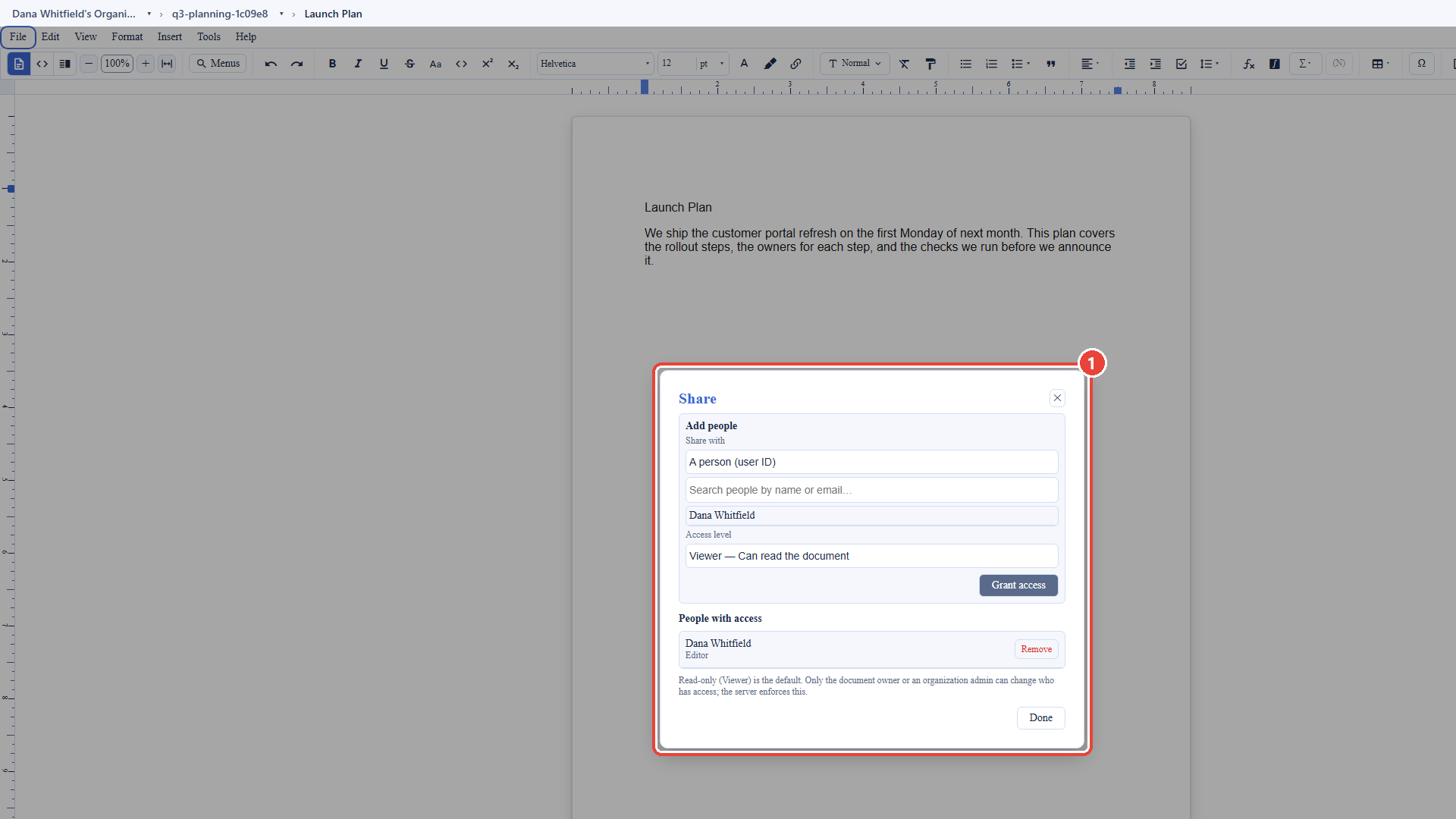Toggle the side panel layout icon
The height and width of the screenshot is (819, 1456).
pos(65,64)
